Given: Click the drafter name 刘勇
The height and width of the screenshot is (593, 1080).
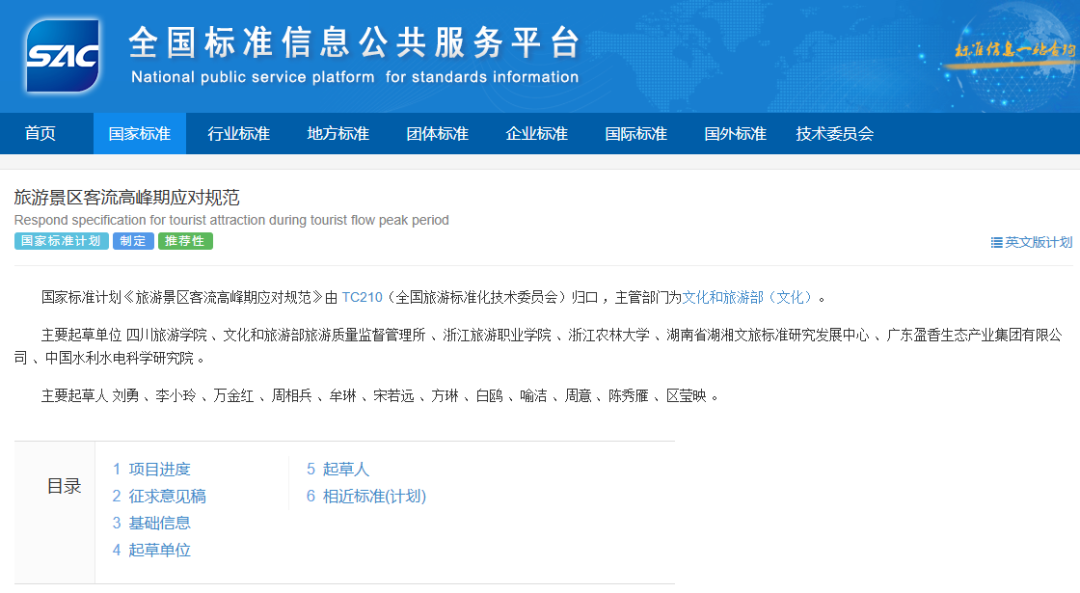Looking at the screenshot, I should point(126,396).
